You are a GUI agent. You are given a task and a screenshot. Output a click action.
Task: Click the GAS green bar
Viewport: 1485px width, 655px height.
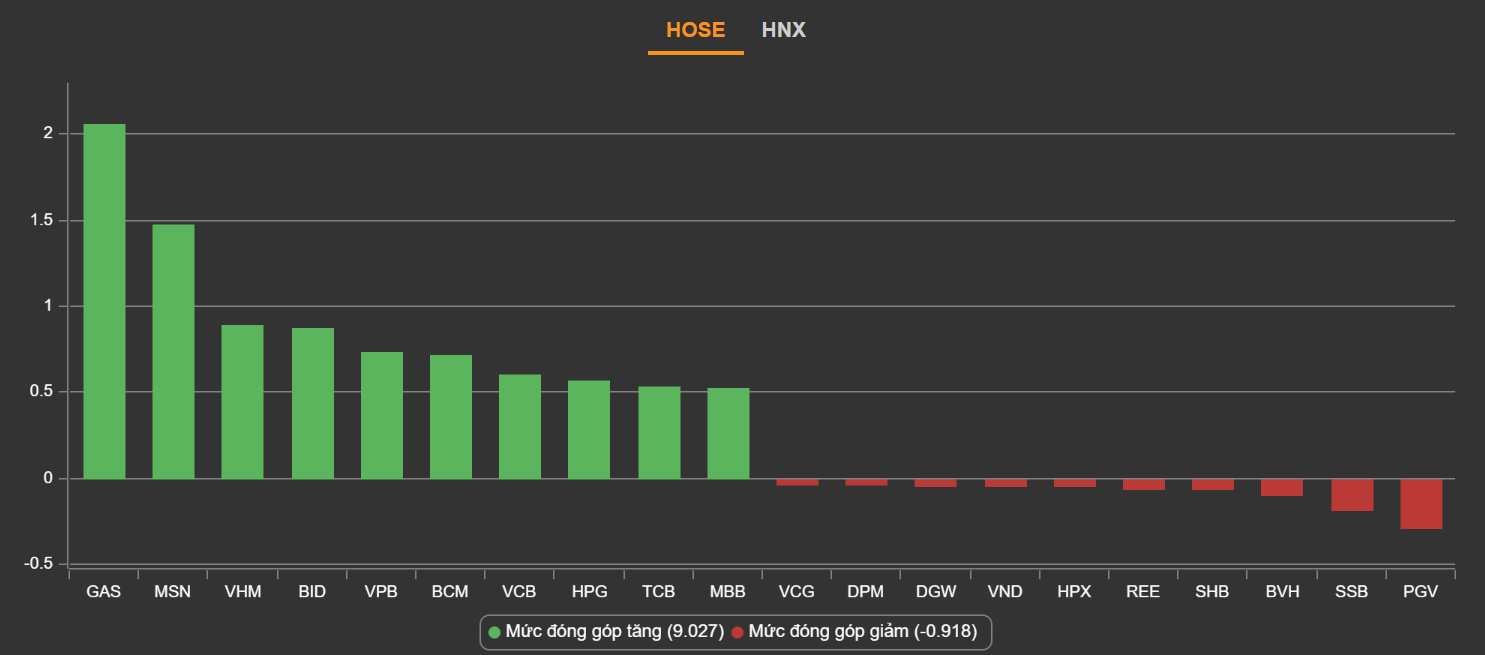pyautogui.click(x=104, y=300)
